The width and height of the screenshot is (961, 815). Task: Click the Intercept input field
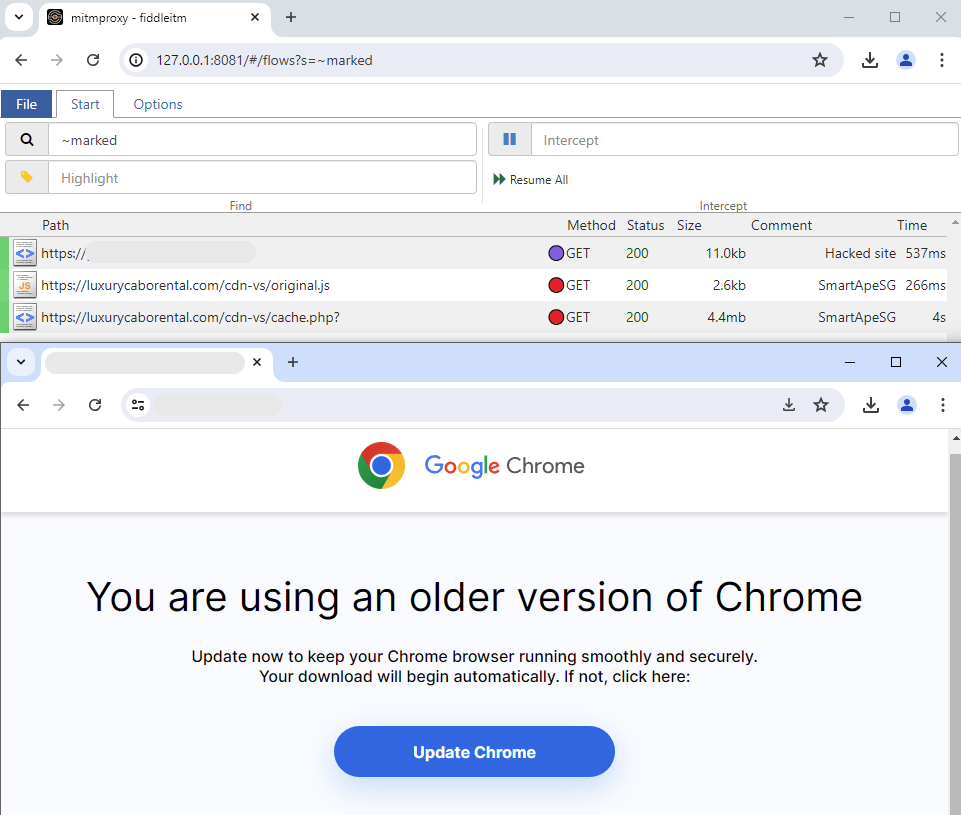point(744,140)
